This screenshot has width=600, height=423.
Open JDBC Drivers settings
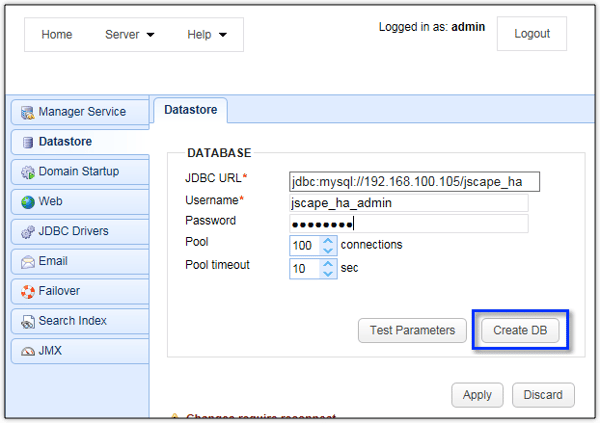[x=80, y=231]
